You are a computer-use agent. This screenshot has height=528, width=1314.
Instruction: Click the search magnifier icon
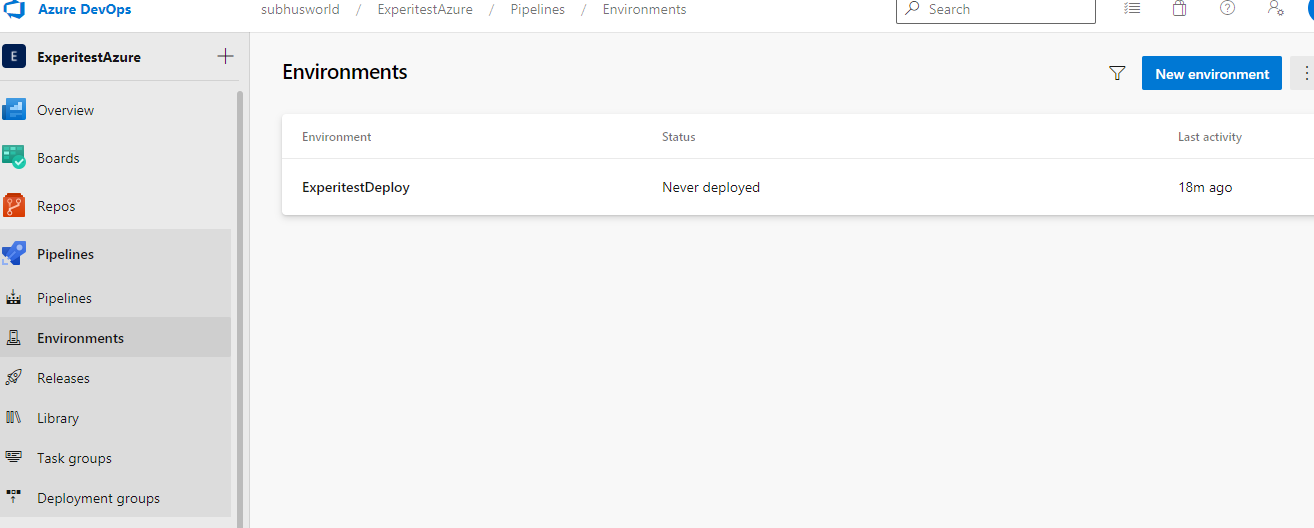(x=912, y=8)
